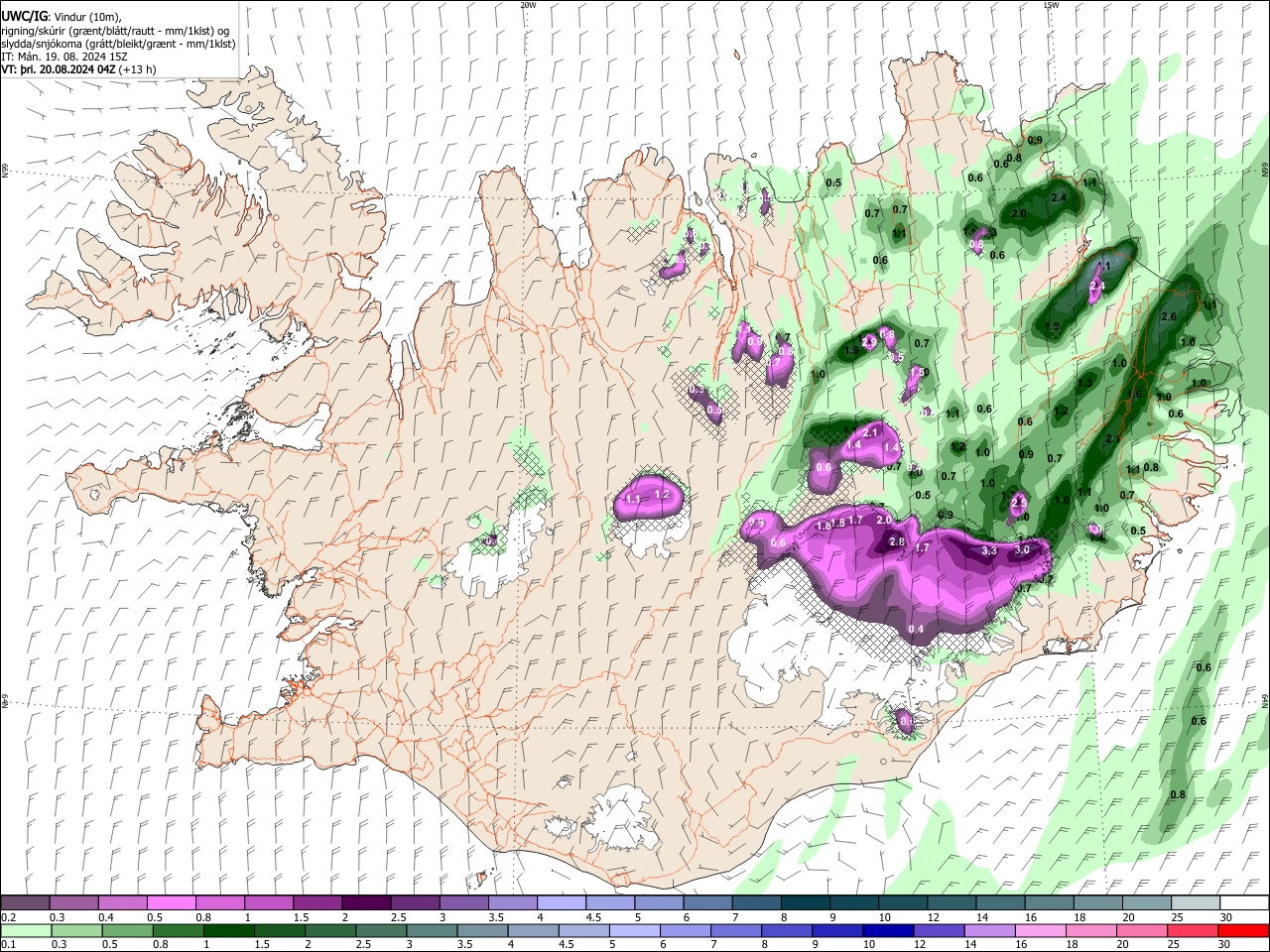Pick the light pink lower swatch starting at 16
This screenshot has height=952, width=1270.
pyautogui.click(x=1042, y=930)
